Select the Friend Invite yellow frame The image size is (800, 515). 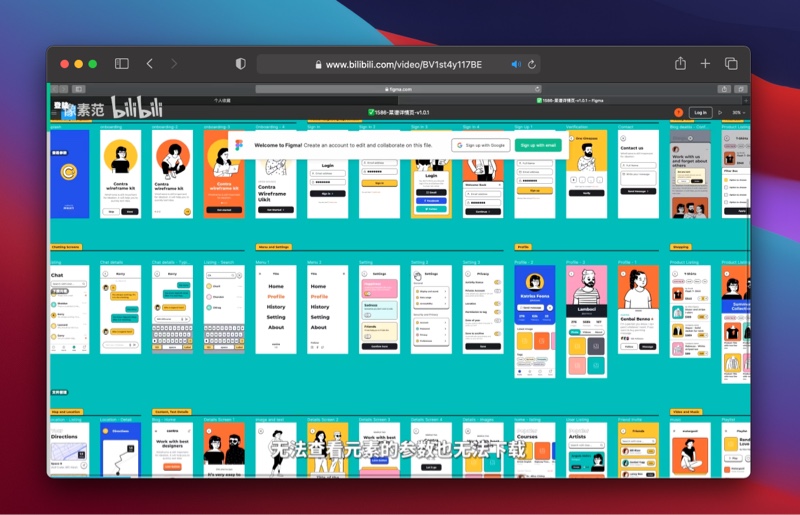click(638, 450)
